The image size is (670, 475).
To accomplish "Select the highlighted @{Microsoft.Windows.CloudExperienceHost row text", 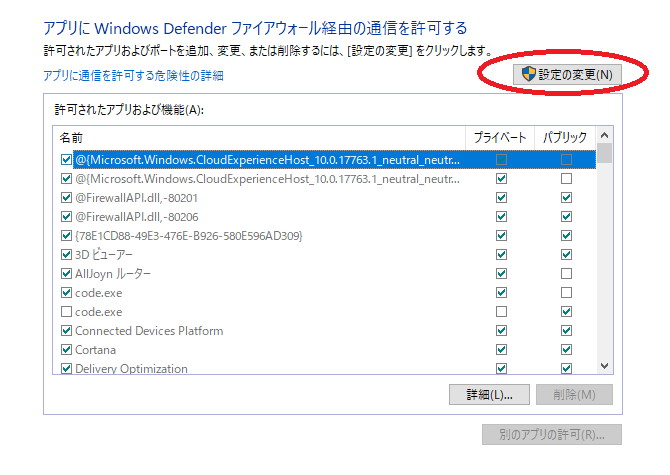I will (x=267, y=160).
